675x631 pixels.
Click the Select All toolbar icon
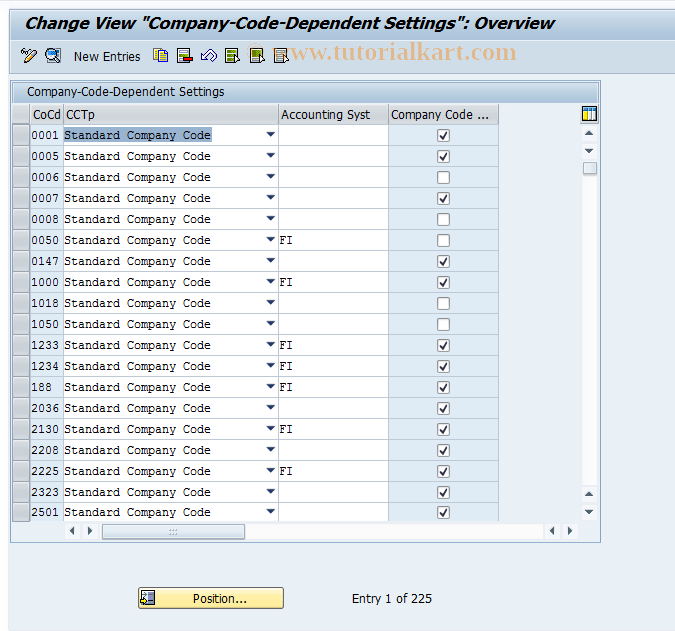click(x=233, y=56)
